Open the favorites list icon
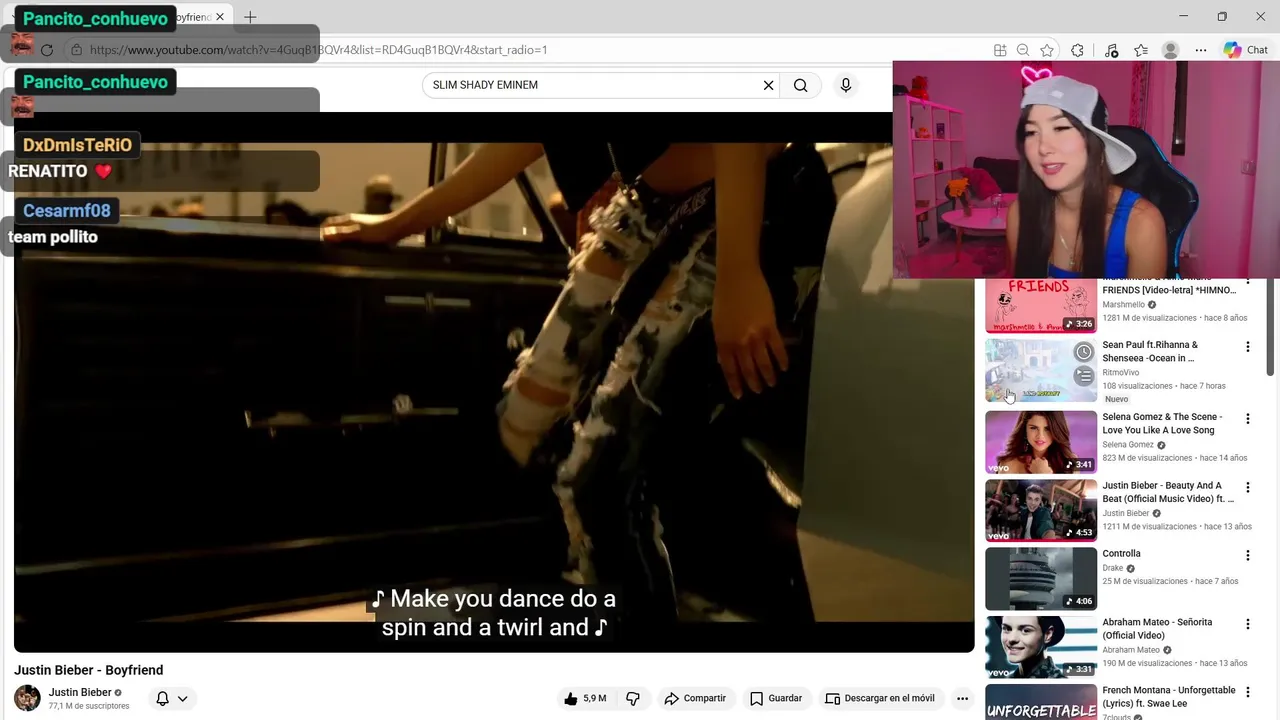The width and height of the screenshot is (1280, 720). (x=1141, y=50)
